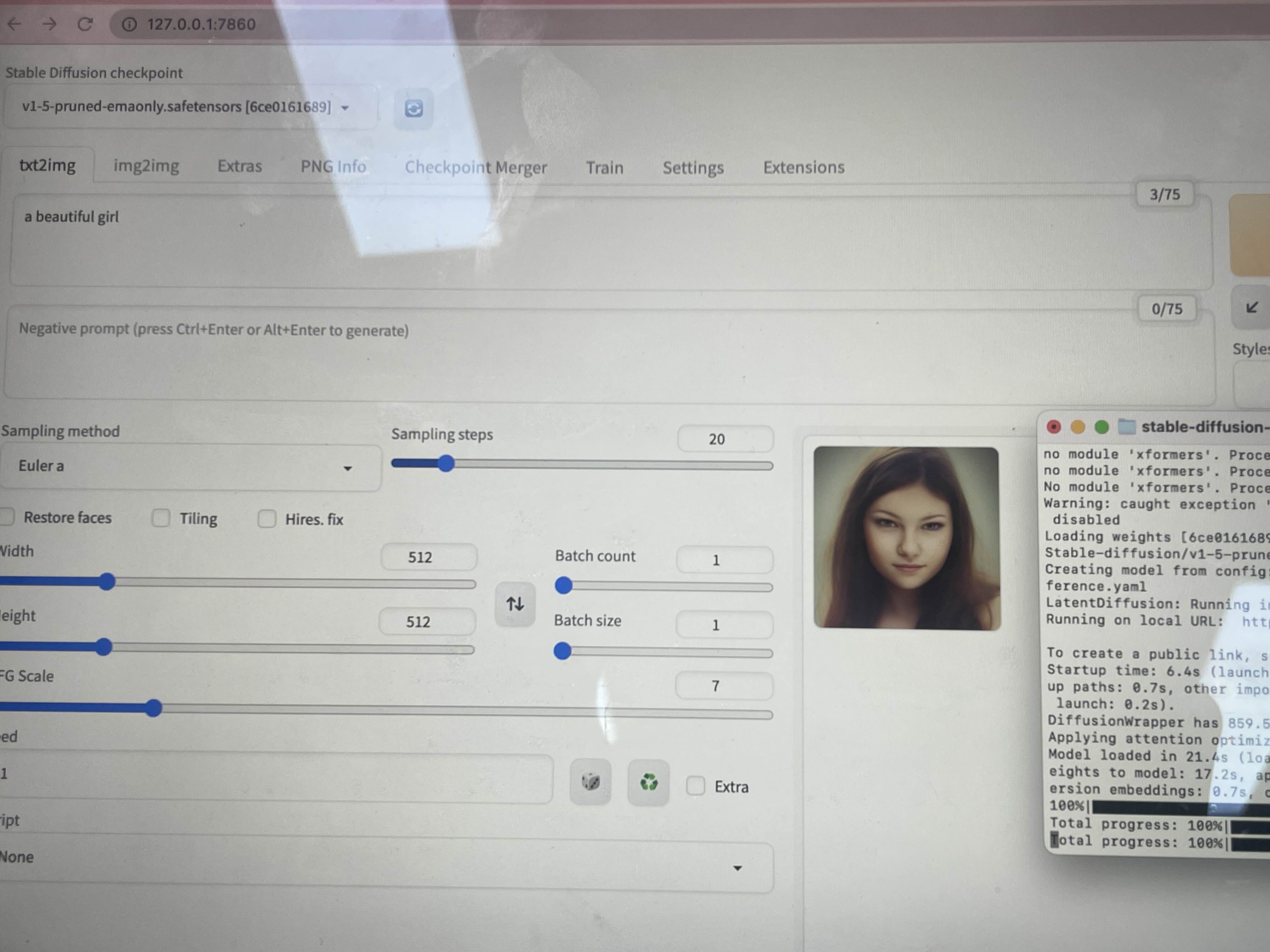This screenshot has height=952, width=1270.
Task: Open the Stable Diffusion checkpoint dropdown
Action: (x=190, y=107)
